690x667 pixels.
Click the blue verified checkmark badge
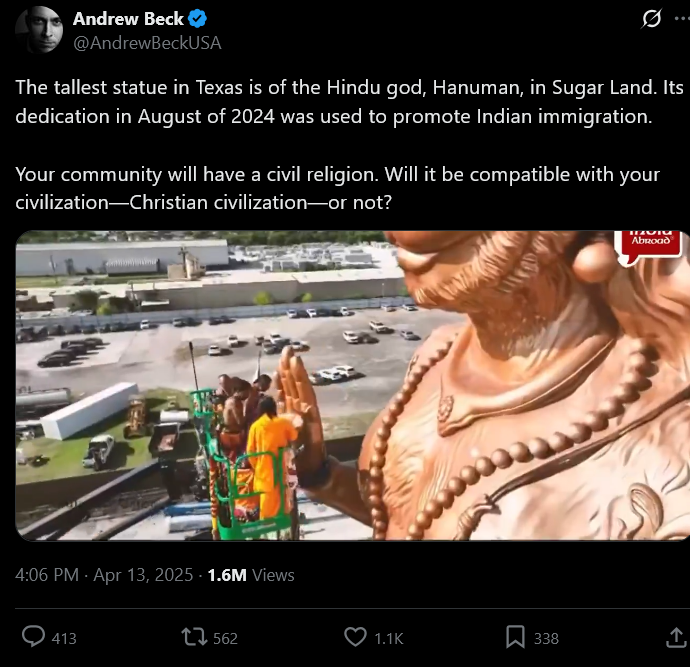tap(198, 19)
